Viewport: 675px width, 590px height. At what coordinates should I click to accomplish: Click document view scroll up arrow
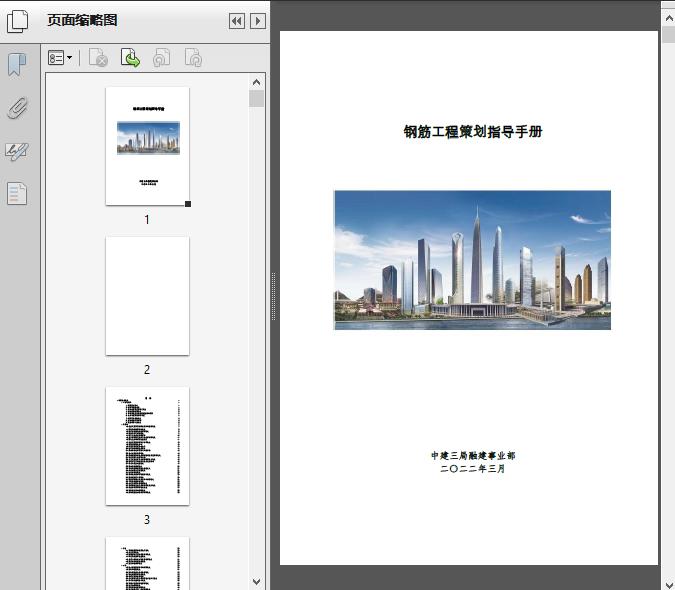pos(669,18)
